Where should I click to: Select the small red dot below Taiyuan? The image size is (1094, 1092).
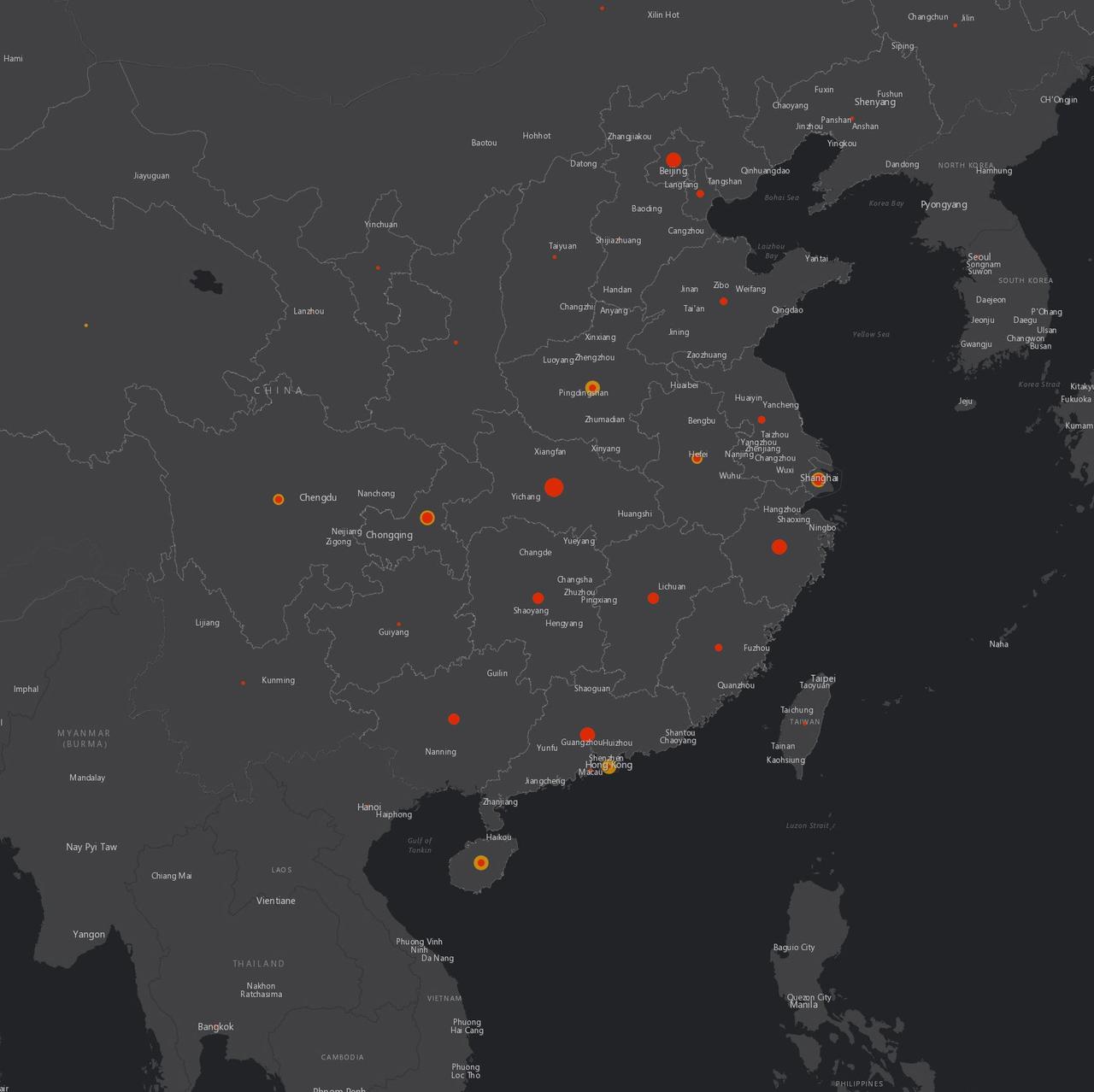[554, 256]
